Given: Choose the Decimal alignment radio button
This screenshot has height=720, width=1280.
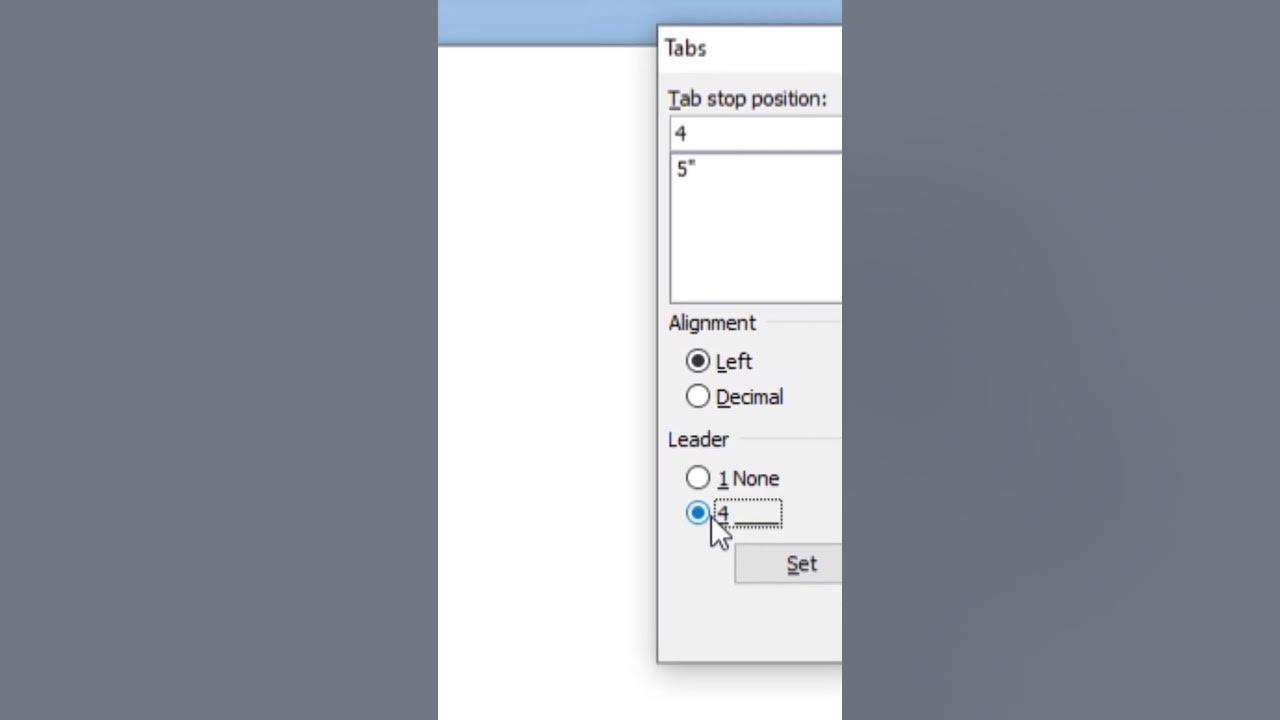Looking at the screenshot, I should [698, 396].
